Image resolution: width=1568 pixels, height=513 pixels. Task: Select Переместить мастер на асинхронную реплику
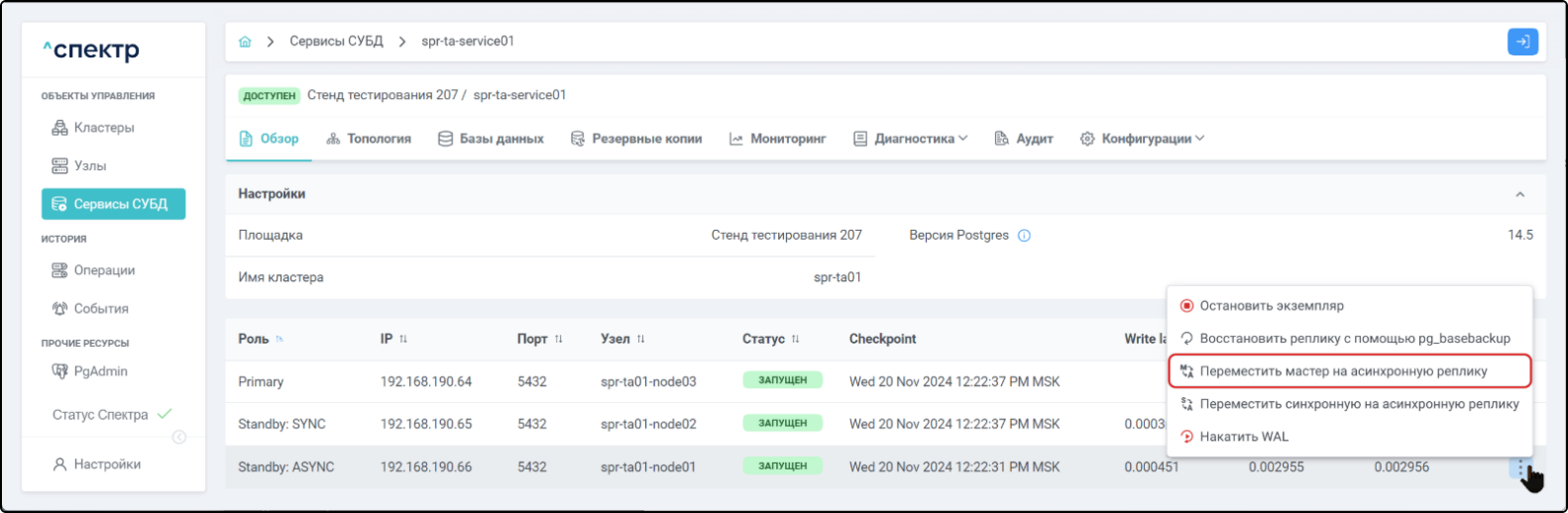(x=1342, y=371)
